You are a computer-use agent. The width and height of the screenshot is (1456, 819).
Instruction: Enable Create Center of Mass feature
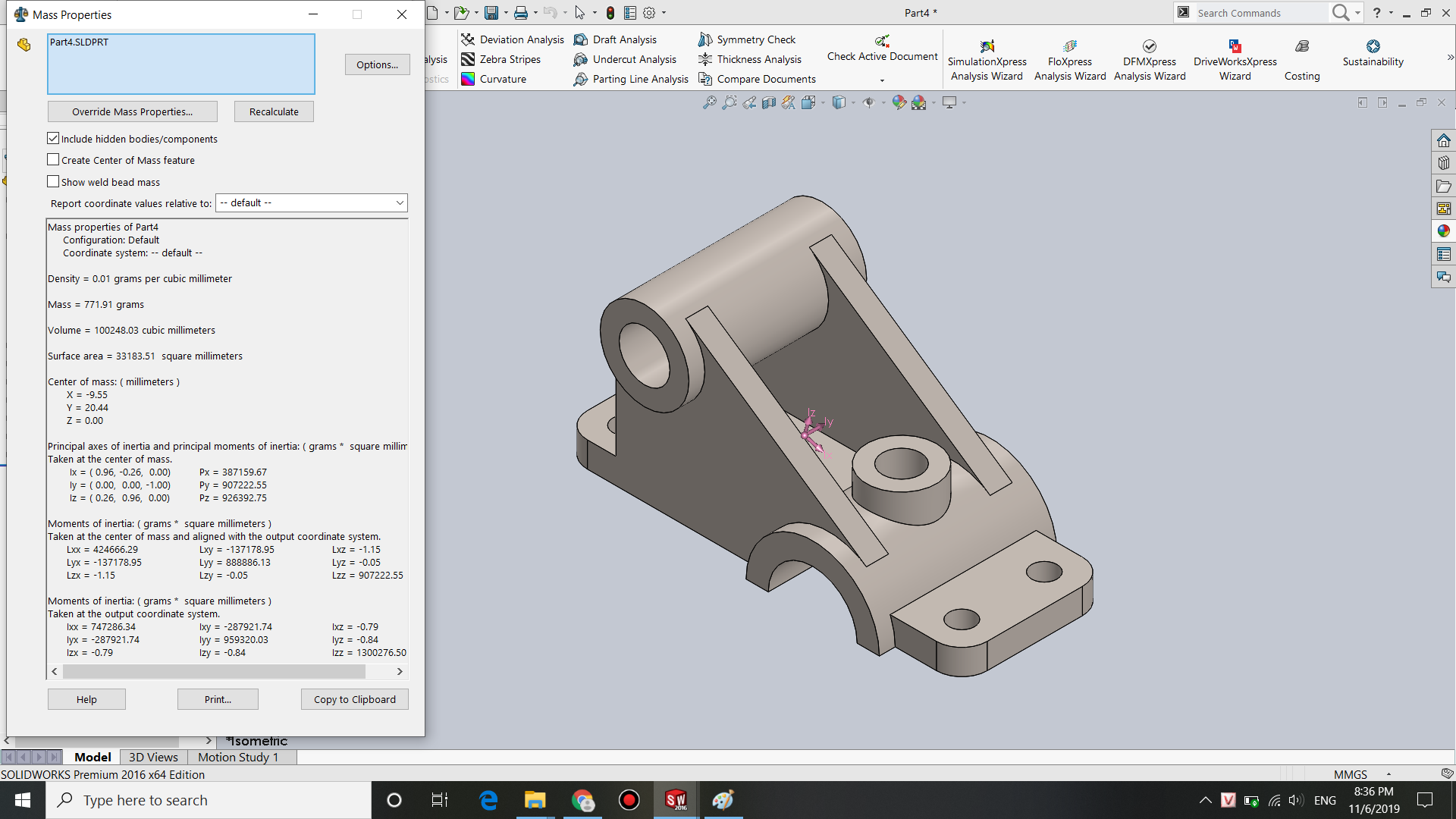[53, 159]
